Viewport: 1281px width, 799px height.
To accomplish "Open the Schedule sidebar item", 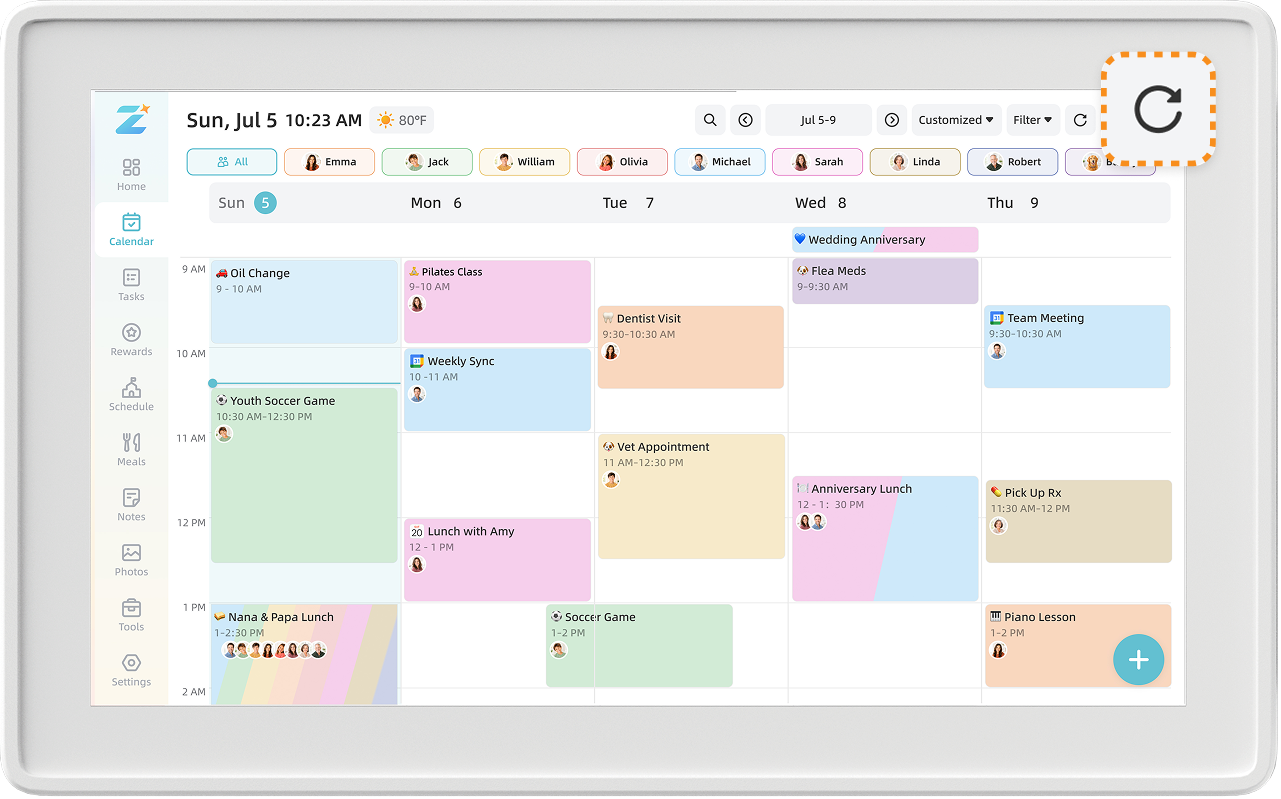I will click(131, 395).
